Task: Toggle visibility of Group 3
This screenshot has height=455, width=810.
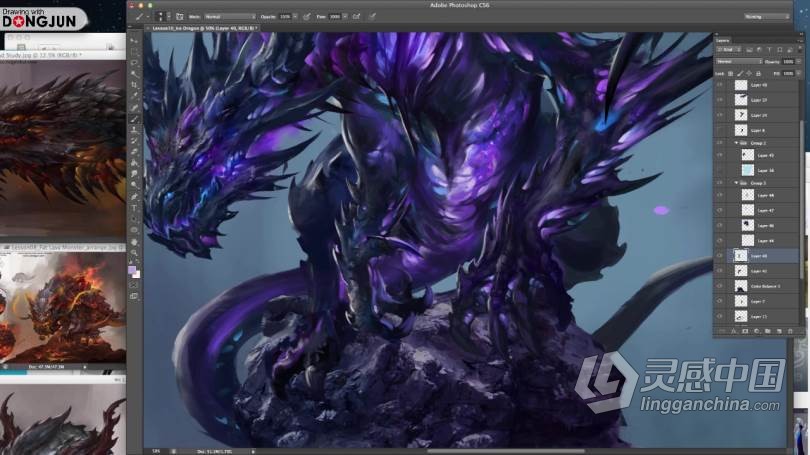Action: [720, 183]
